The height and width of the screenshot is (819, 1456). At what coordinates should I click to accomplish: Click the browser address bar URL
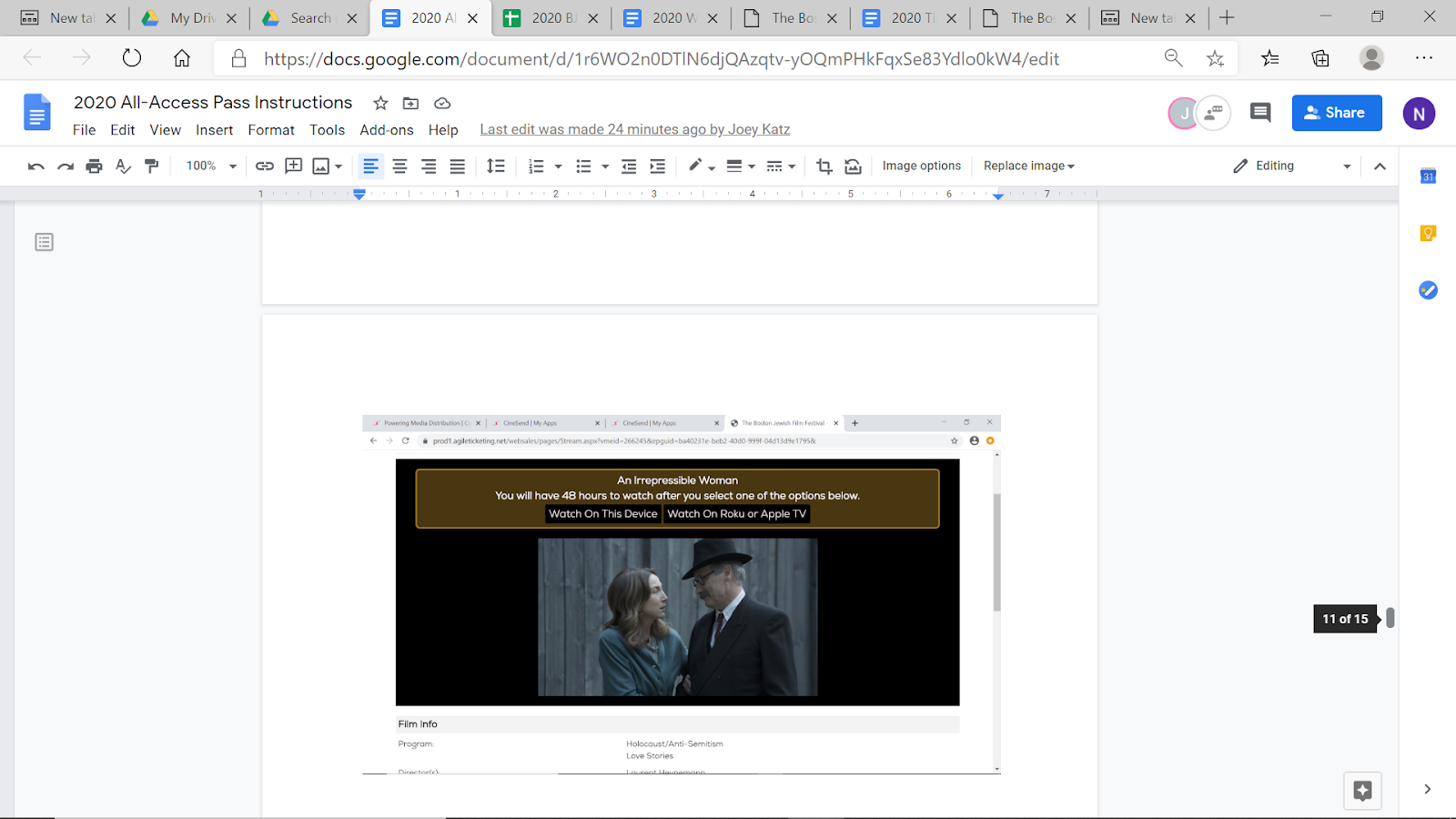(661, 59)
